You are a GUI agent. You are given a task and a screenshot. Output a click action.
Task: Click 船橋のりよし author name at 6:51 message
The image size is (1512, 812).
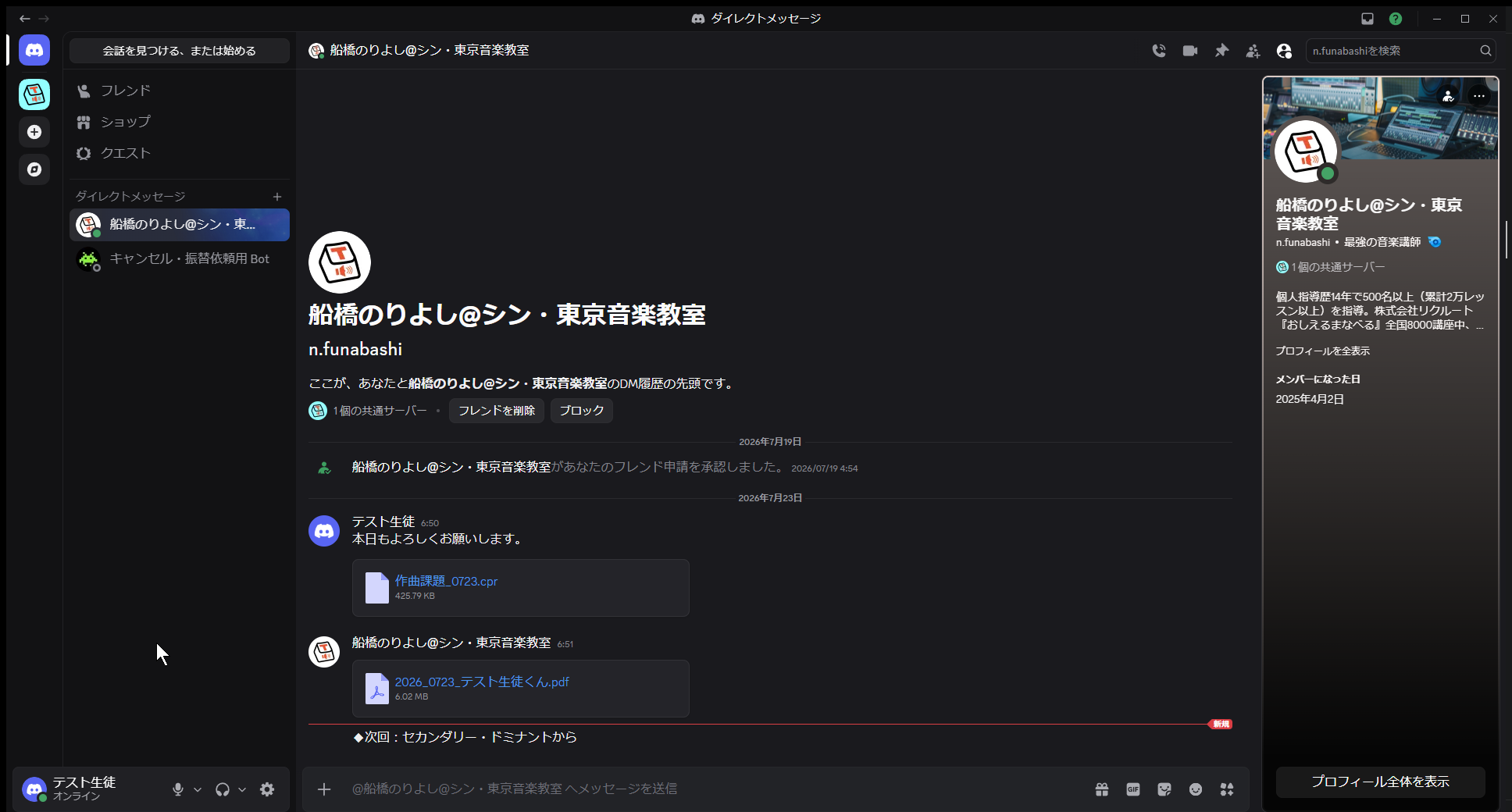click(451, 643)
